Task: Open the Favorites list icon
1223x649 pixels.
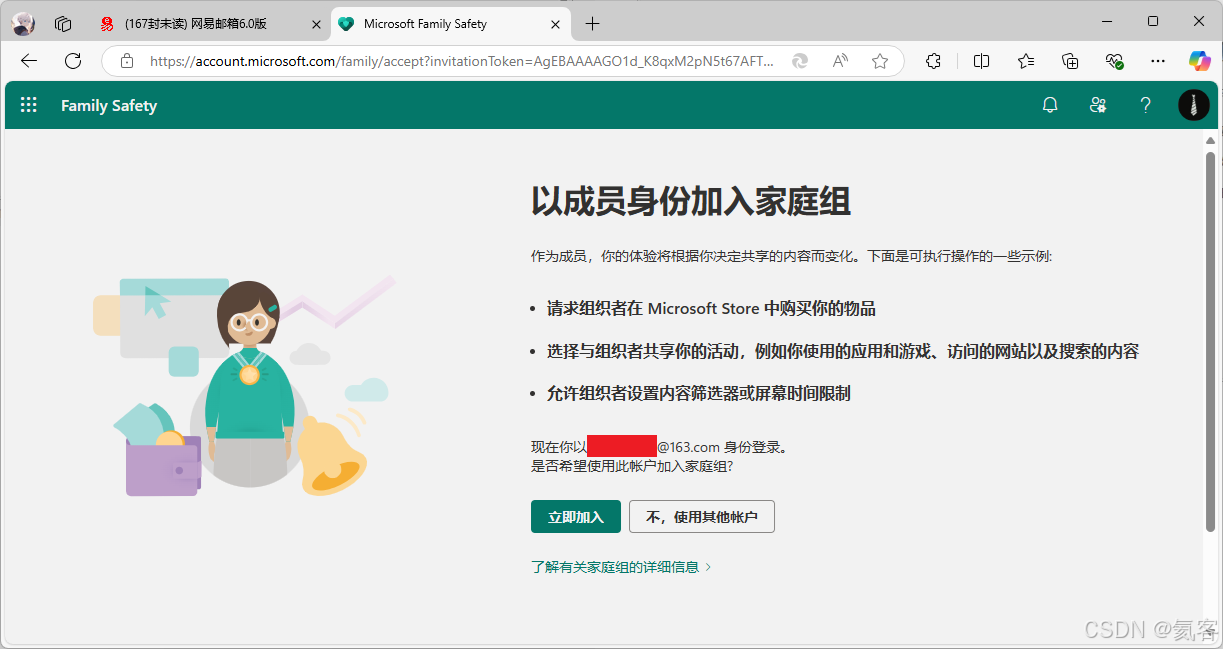Action: tap(1026, 61)
